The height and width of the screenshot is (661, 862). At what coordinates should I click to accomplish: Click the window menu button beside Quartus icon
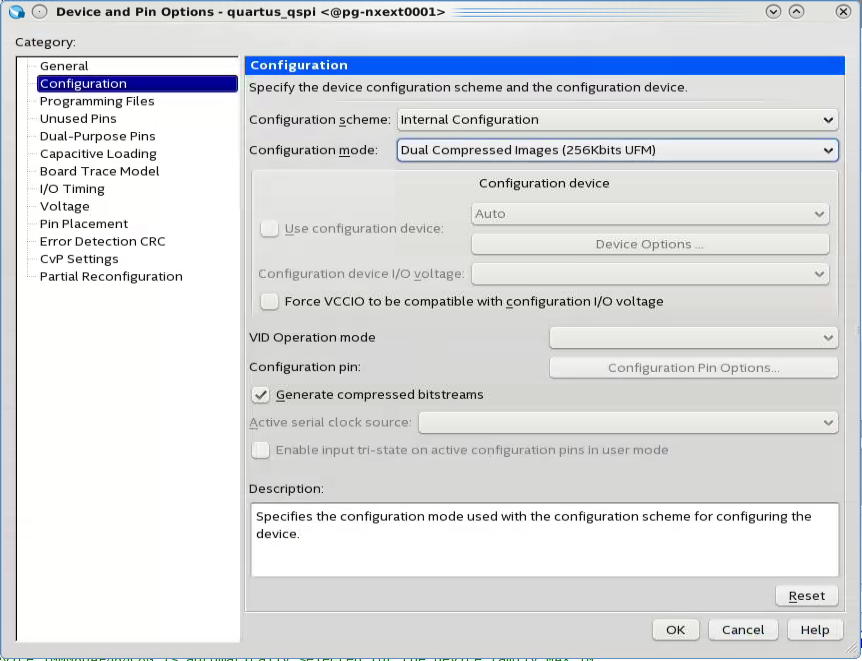(x=38, y=12)
